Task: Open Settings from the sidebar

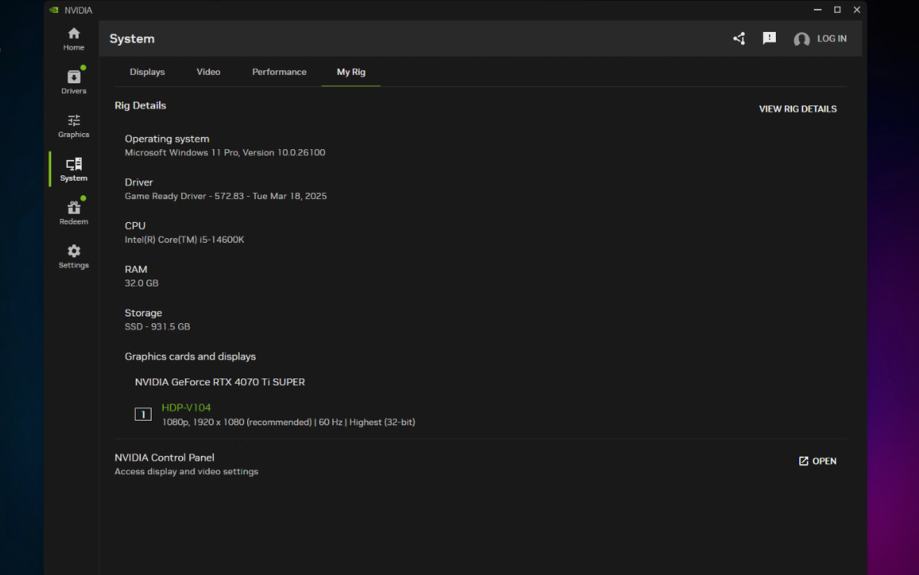Action: coord(74,256)
